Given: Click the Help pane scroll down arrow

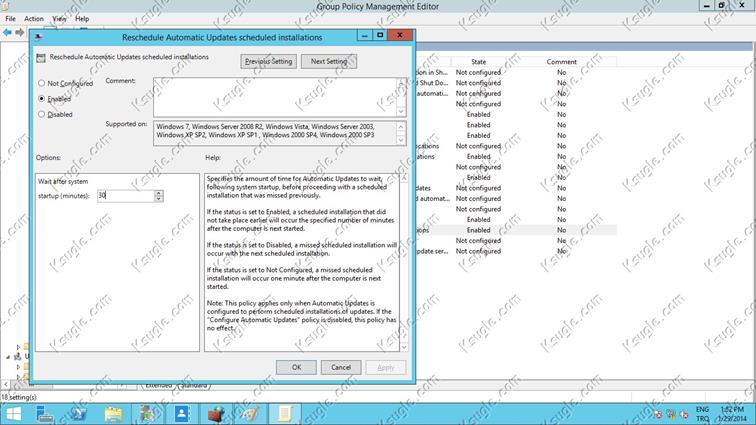Looking at the screenshot, I should (x=404, y=347).
